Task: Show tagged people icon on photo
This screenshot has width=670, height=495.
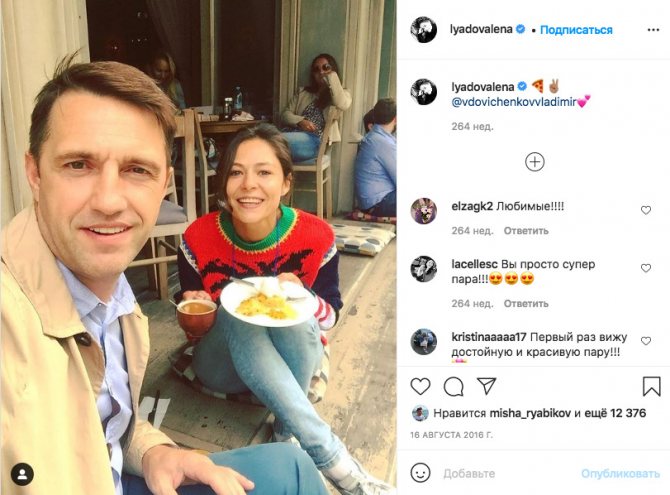Action: 22,474
